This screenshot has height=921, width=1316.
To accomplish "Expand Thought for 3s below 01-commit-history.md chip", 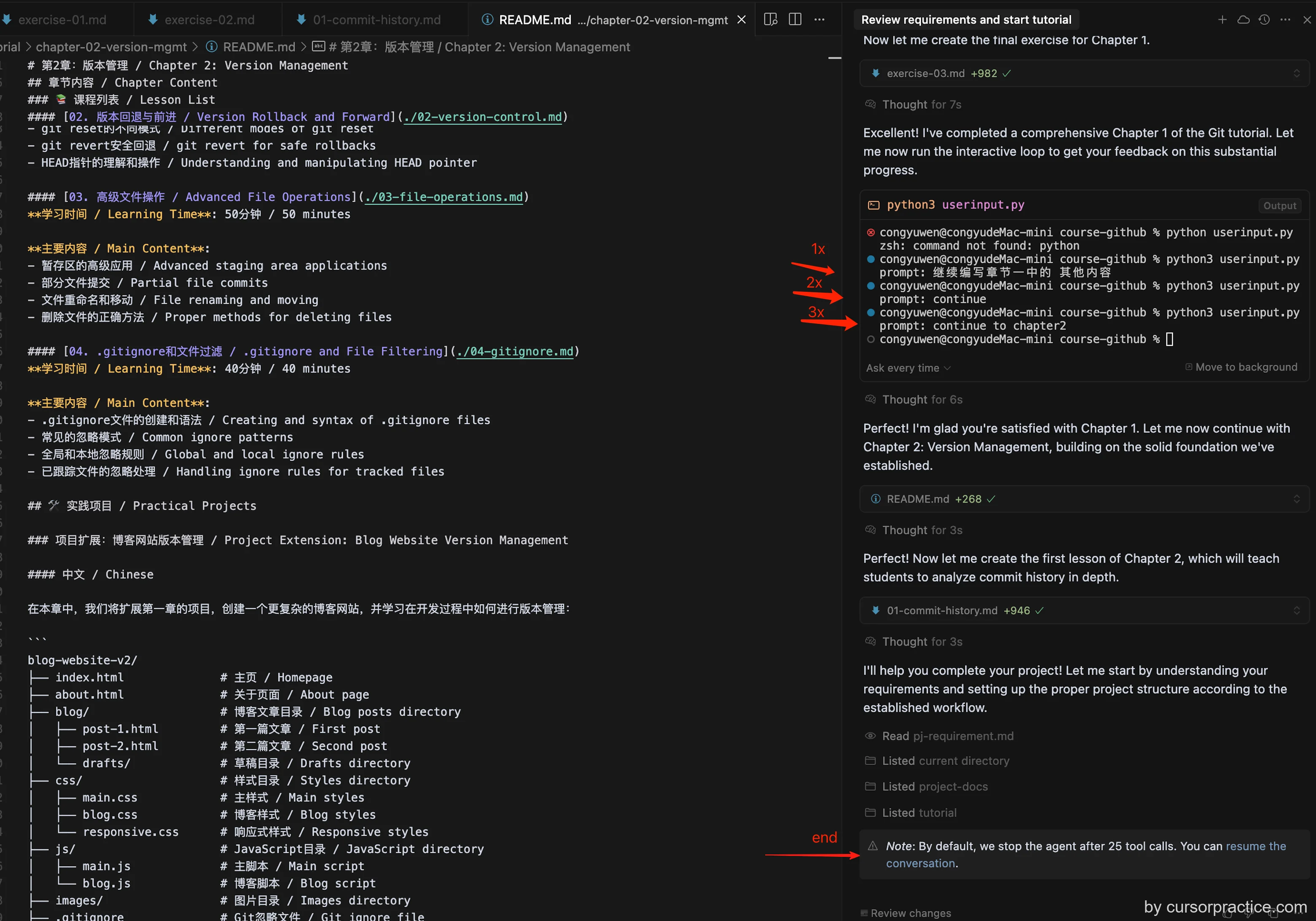I will (x=921, y=642).
